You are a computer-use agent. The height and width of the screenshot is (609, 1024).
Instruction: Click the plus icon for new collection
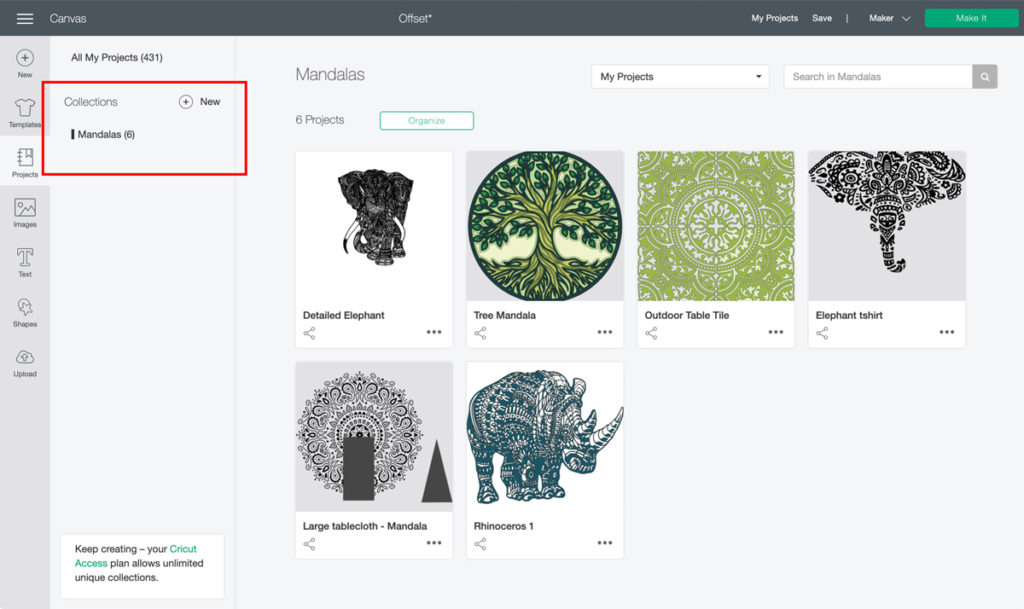(186, 102)
